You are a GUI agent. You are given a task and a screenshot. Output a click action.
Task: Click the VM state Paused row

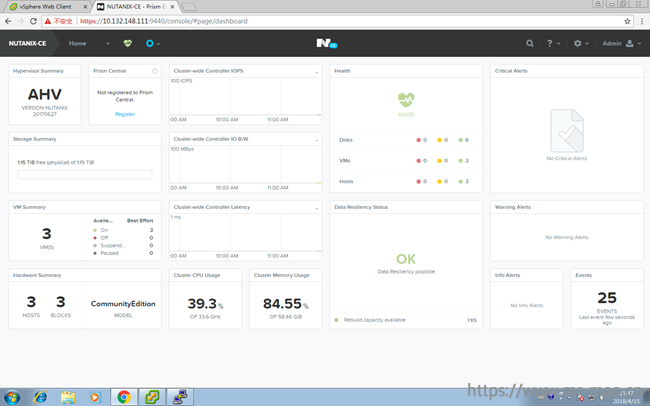tap(123, 253)
